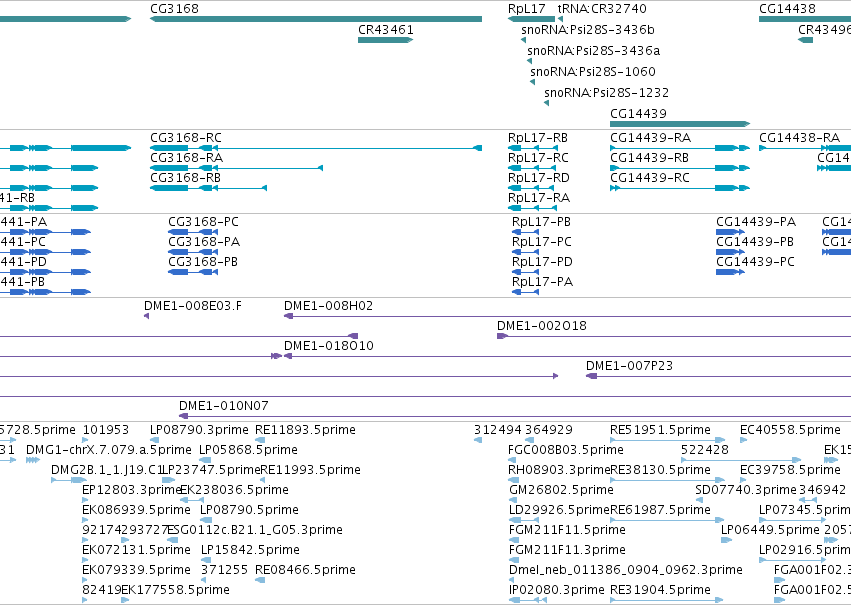Click the DMG1-chrX.7.079.a.5prime EST label
The image size is (851, 605).
point(109,450)
